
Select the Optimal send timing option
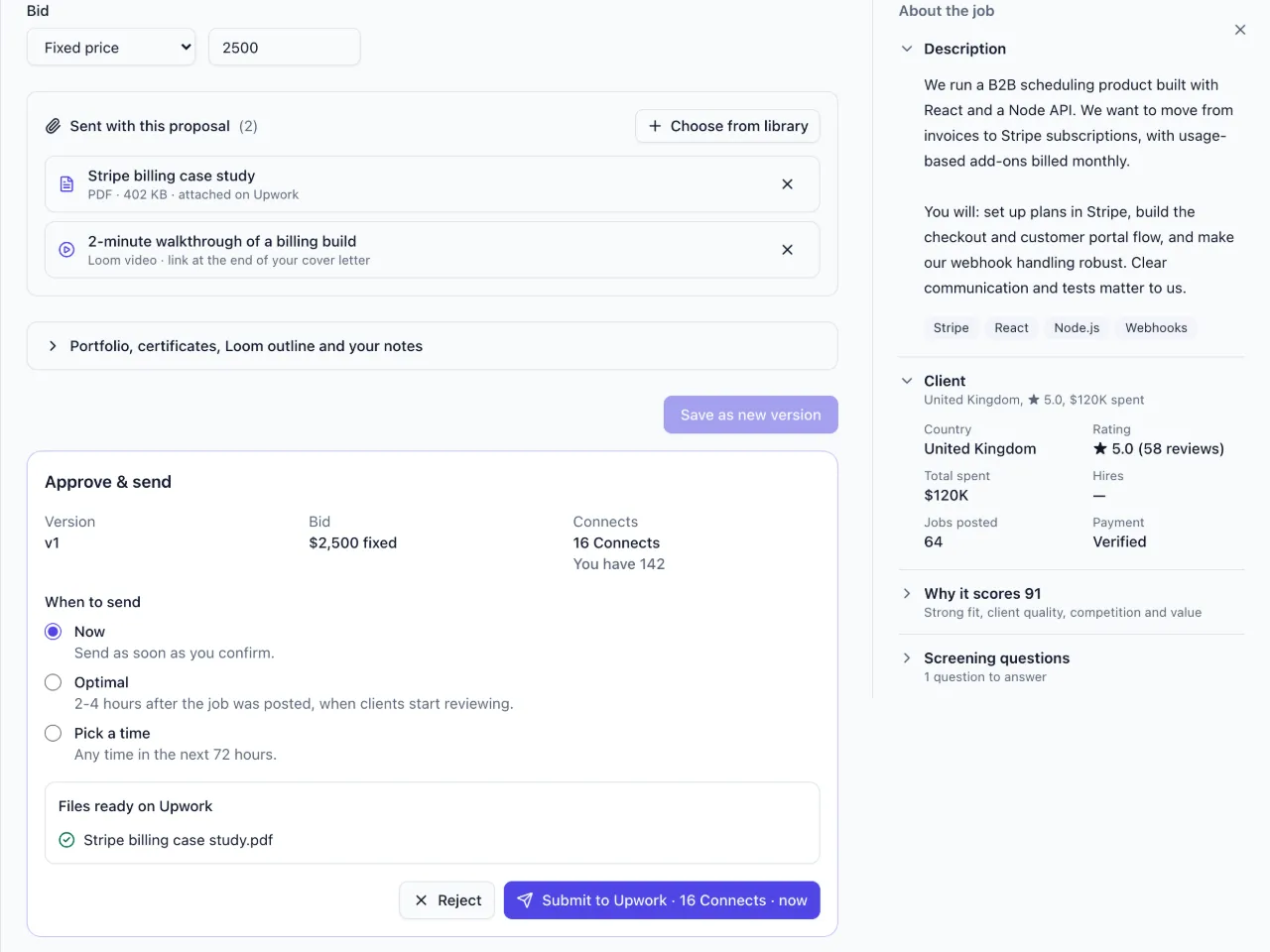pos(54,682)
